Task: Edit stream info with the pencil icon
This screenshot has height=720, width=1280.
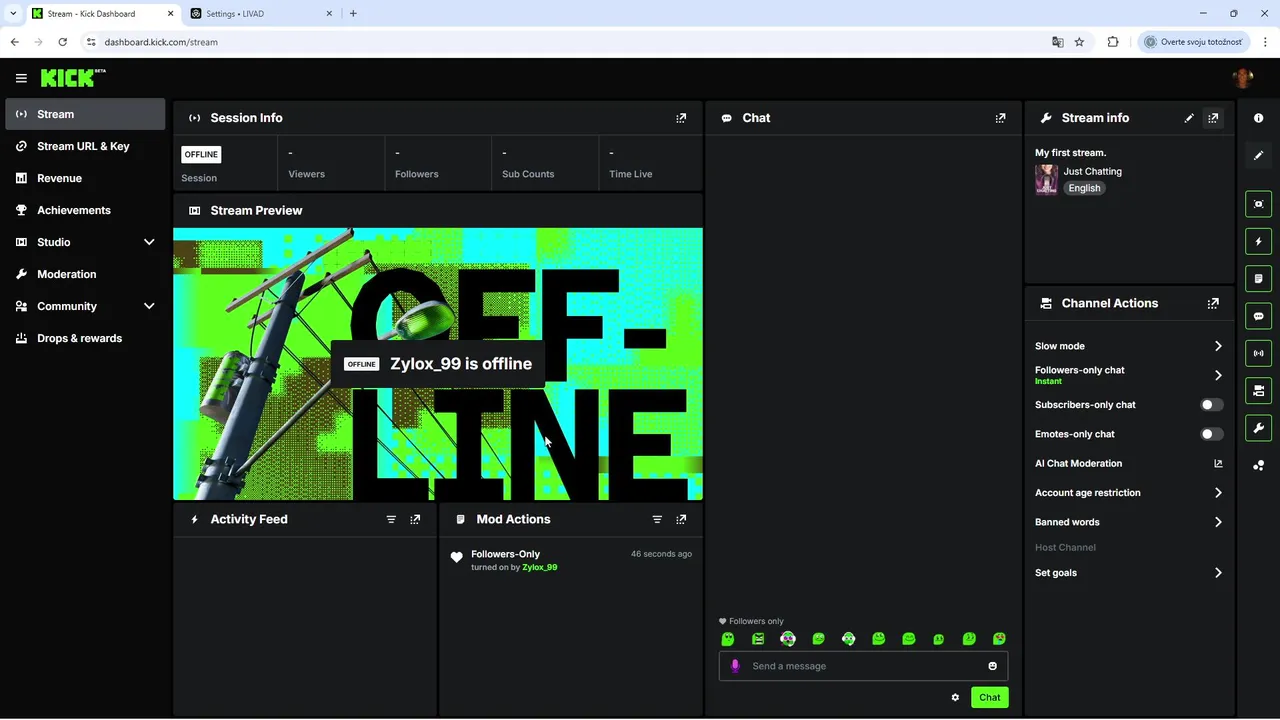Action: click(x=1189, y=118)
